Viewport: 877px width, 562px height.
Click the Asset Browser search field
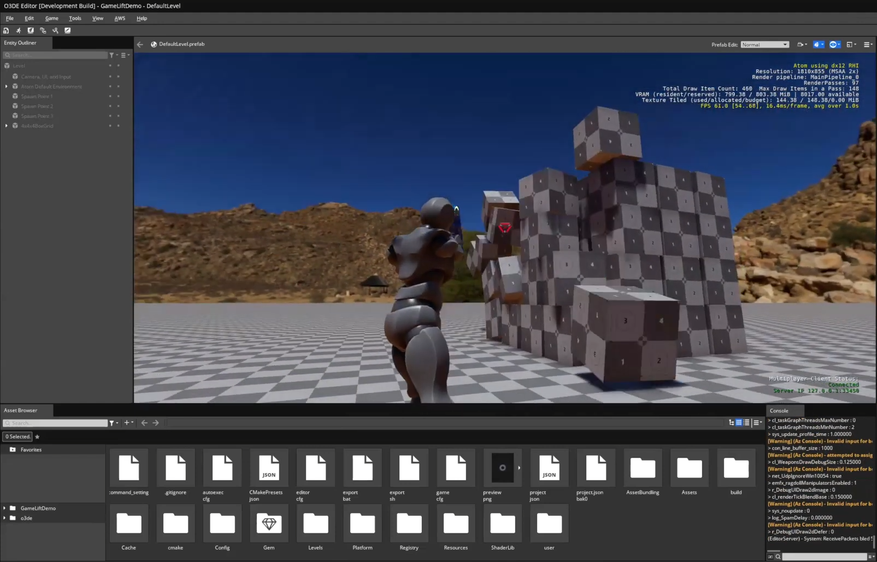point(55,423)
